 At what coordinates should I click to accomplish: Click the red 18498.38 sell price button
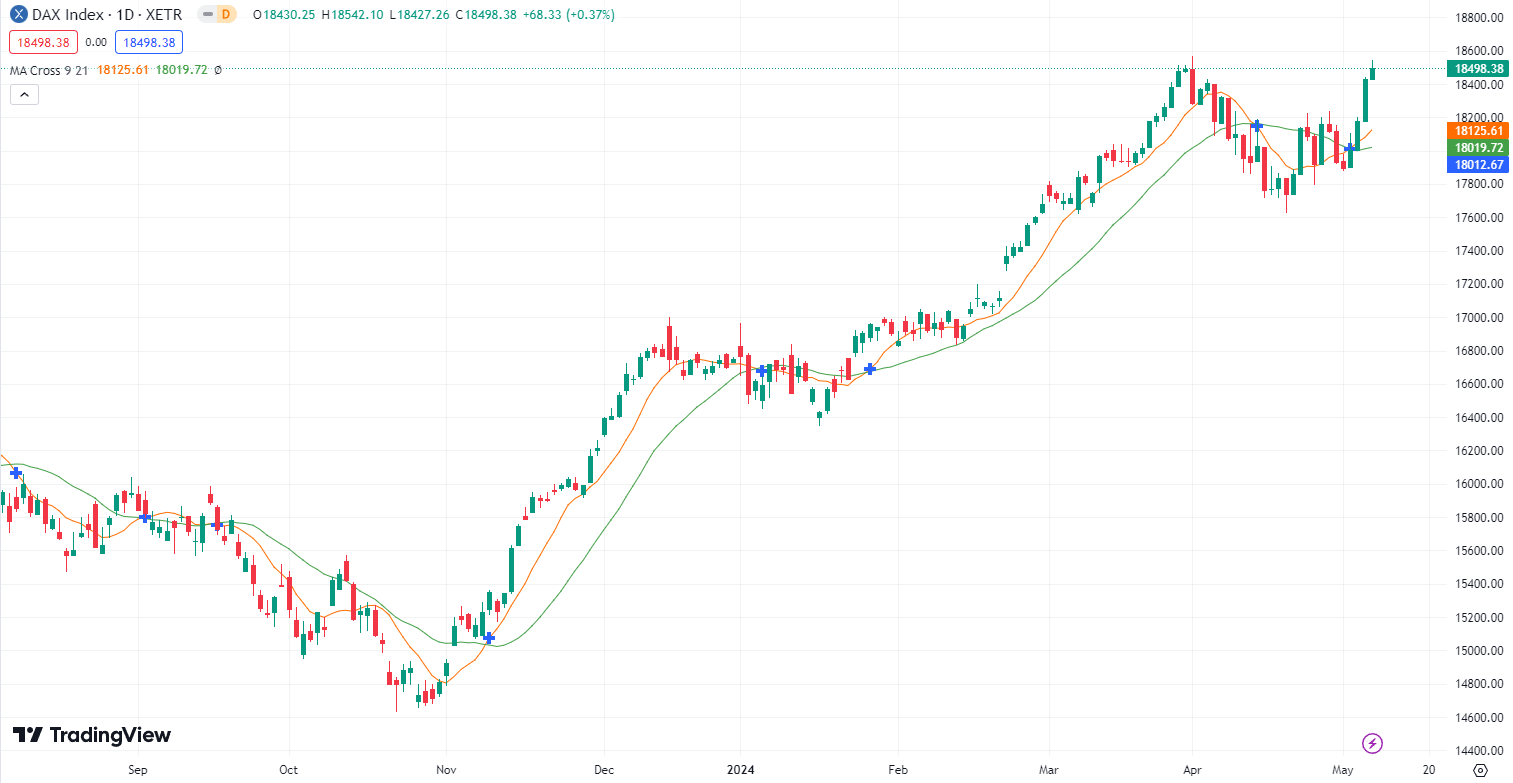point(43,42)
